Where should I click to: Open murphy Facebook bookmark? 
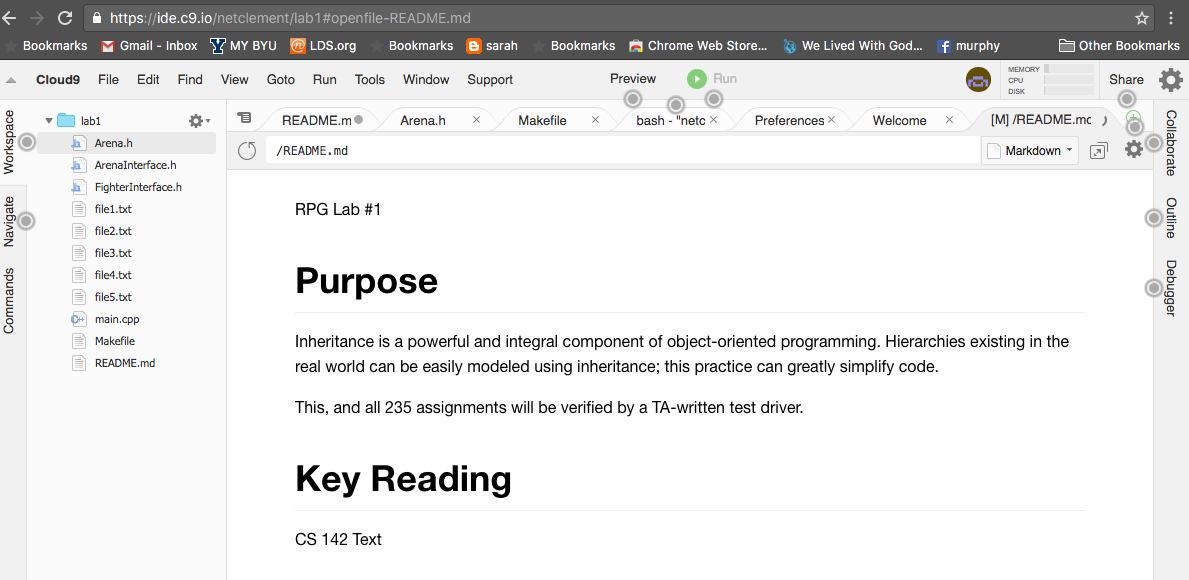click(x=968, y=45)
